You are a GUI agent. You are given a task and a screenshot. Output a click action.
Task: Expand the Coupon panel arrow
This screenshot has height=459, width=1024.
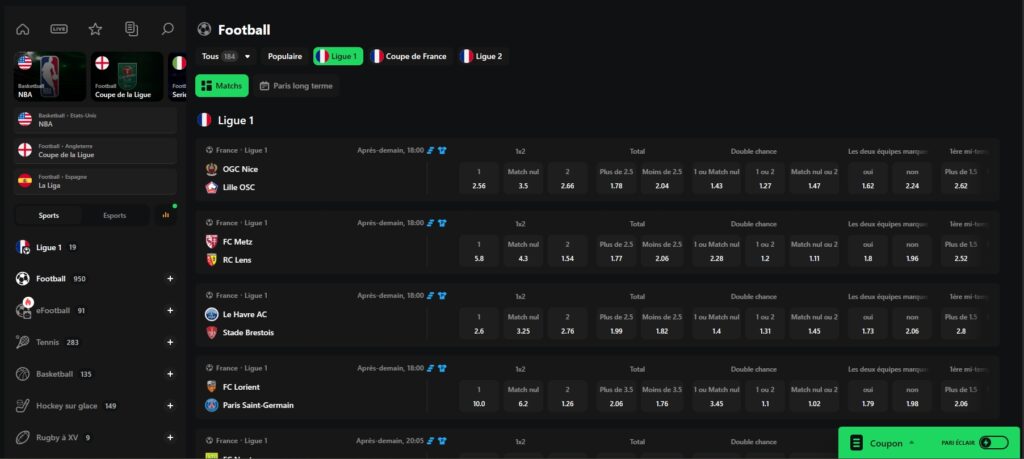point(911,442)
